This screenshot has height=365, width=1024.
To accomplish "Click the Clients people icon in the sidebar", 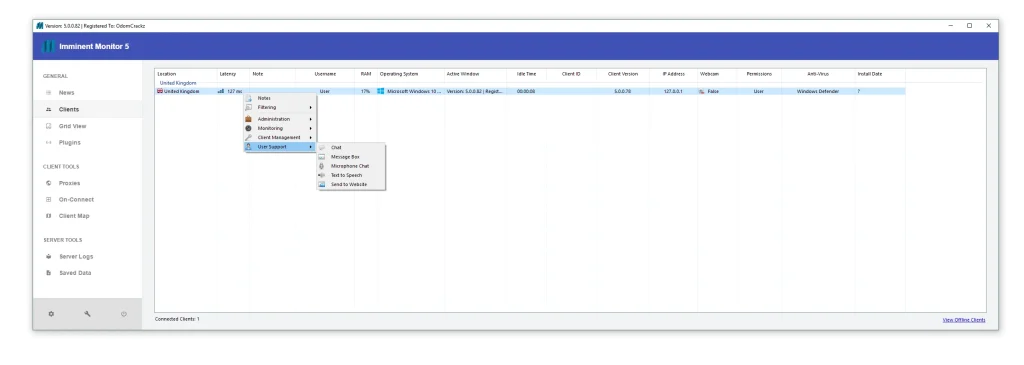I will point(48,110).
